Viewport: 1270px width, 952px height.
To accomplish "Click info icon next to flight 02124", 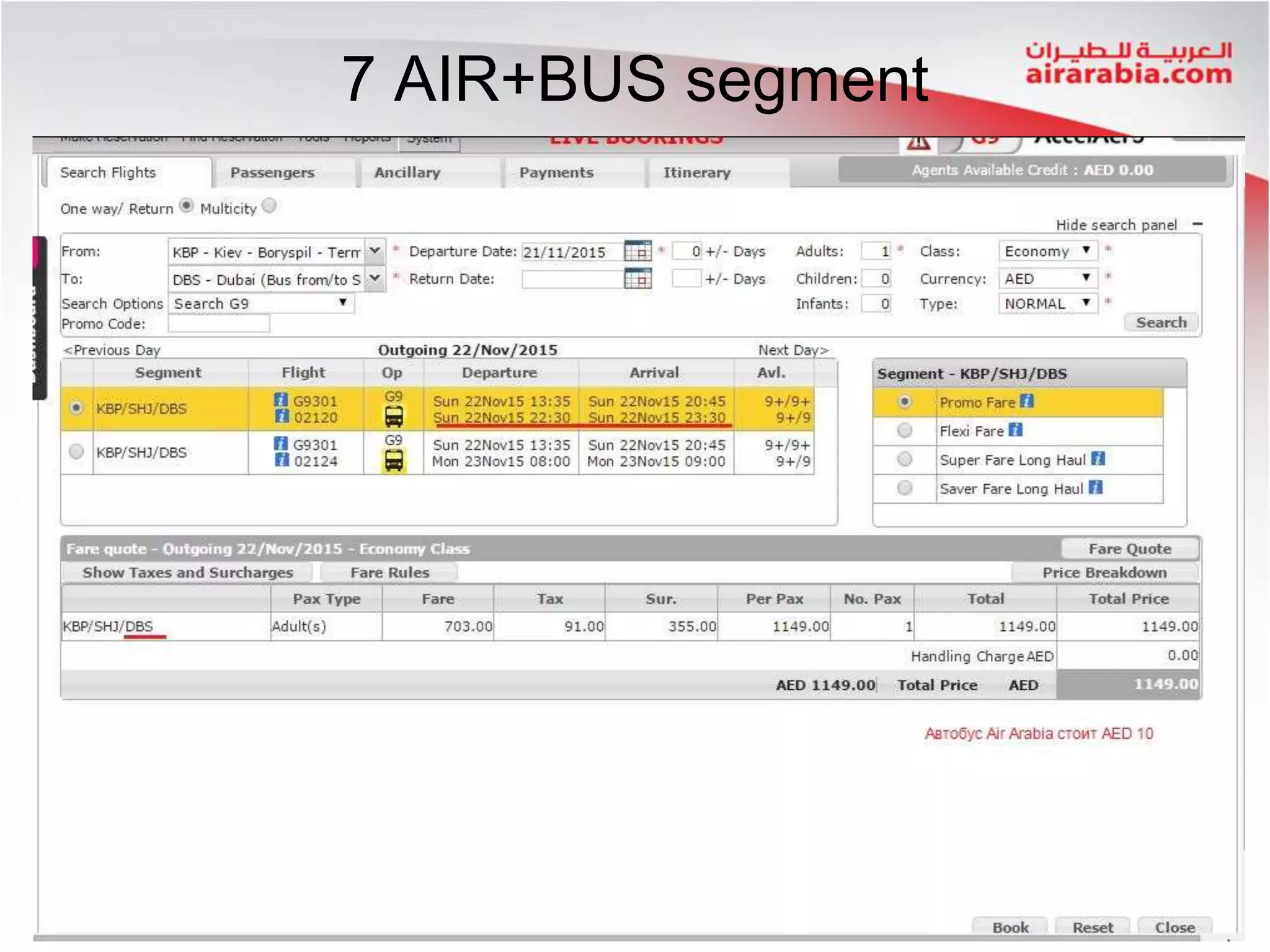I will click(x=282, y=460).
